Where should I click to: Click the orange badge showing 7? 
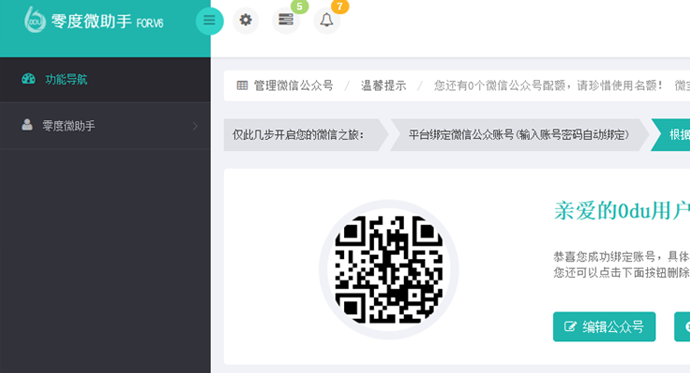pyautogui.click(x=340, y=7)
